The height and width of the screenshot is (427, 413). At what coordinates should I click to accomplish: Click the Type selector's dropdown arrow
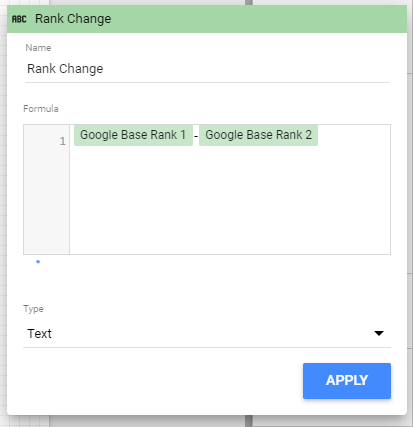[379, 333]
